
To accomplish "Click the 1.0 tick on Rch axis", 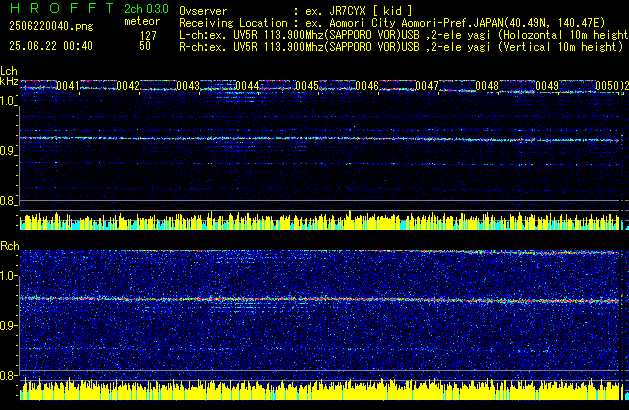I will [x=8, y=276].
